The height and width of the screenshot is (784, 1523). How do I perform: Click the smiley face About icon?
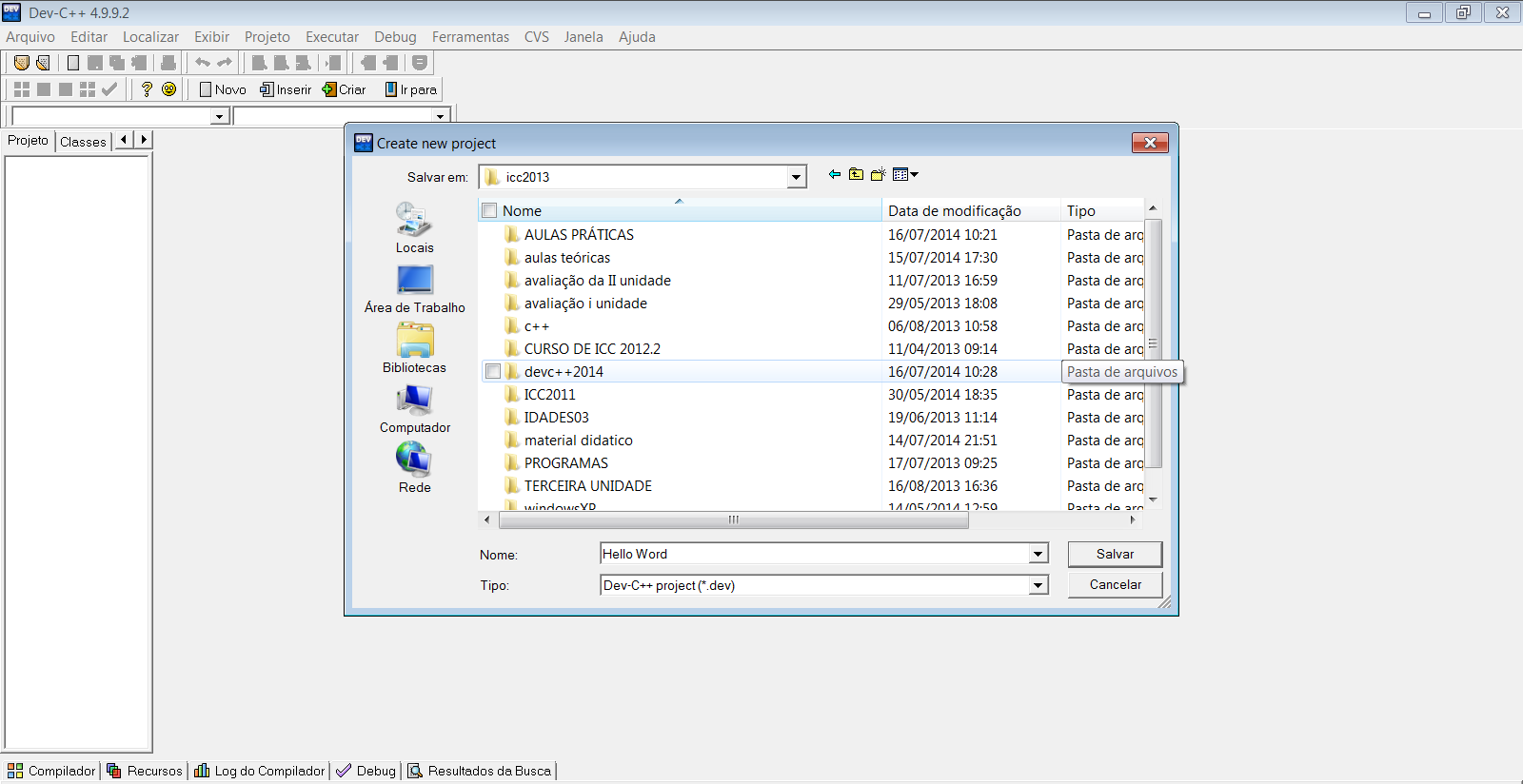point(168,89)
